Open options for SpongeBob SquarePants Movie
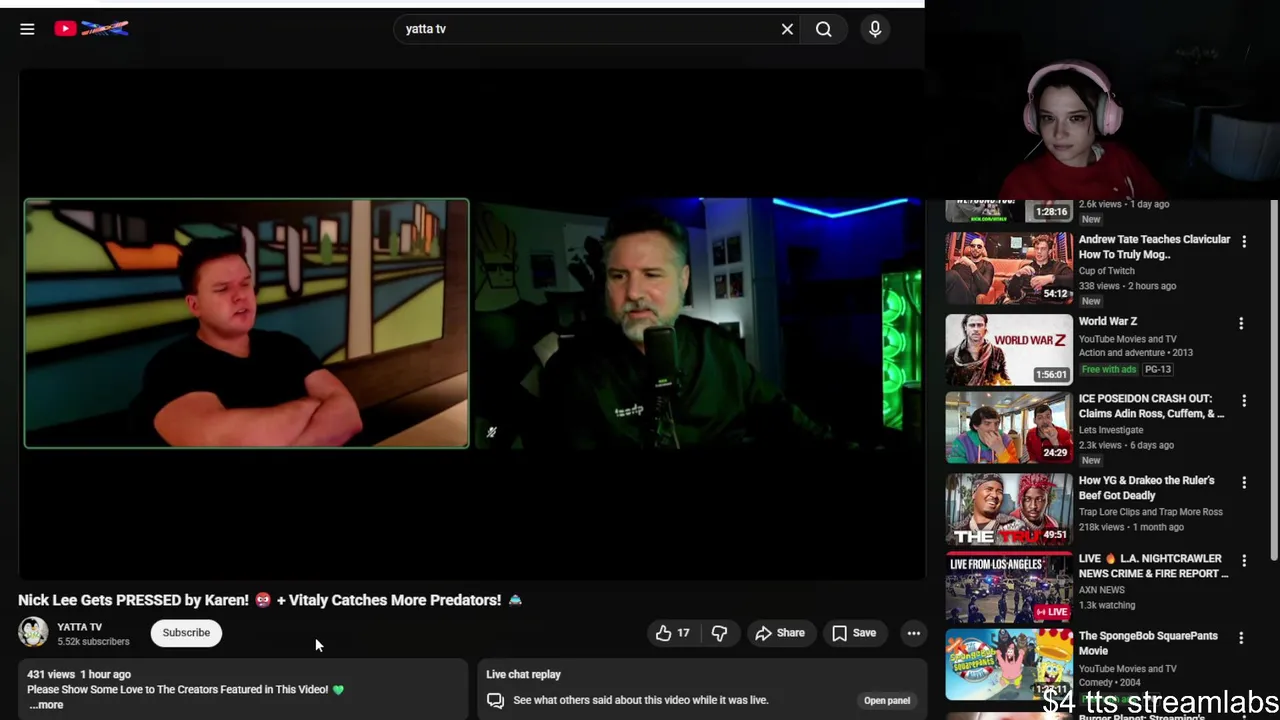 (1241, 638)
